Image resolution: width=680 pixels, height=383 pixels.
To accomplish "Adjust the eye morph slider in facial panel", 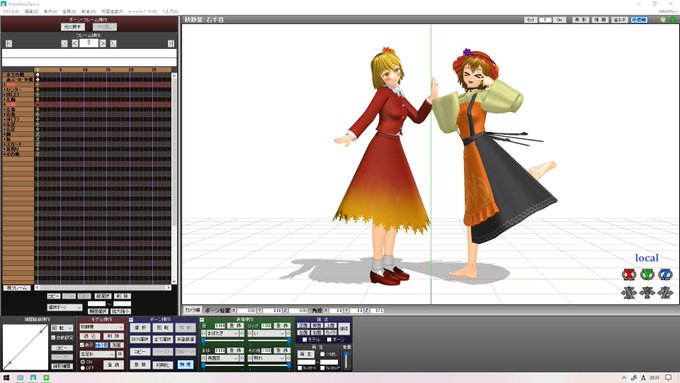I will 223,341.
